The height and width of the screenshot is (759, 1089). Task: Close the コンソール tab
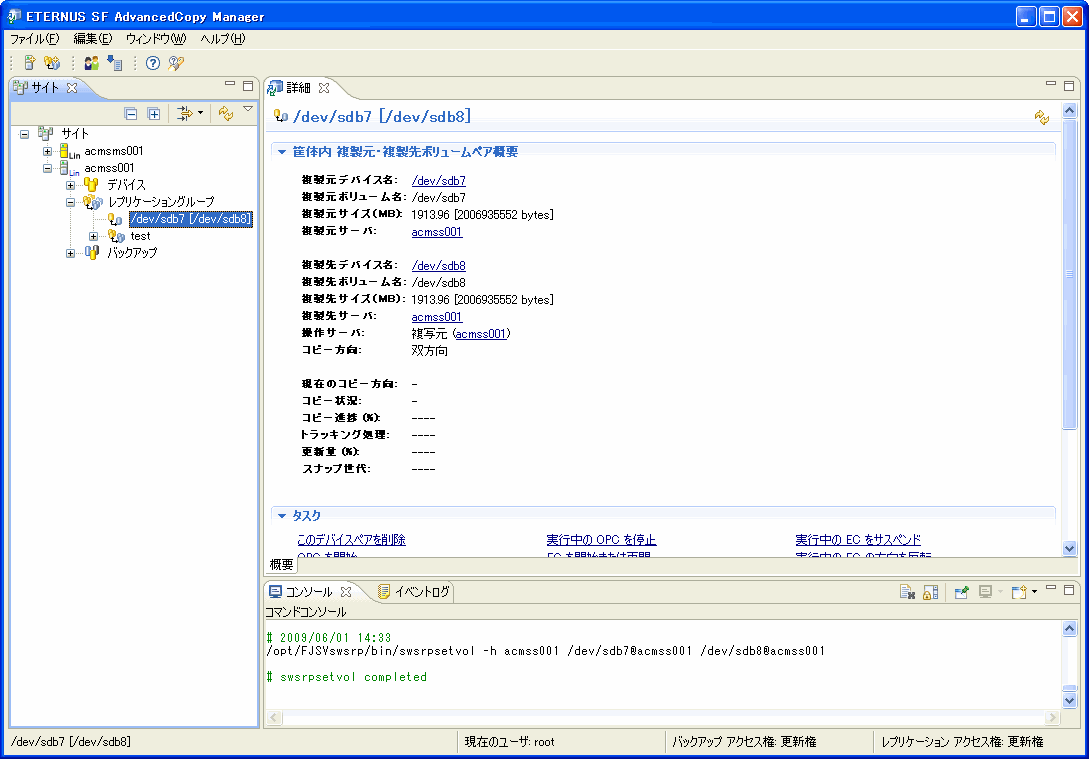(346, 592)
